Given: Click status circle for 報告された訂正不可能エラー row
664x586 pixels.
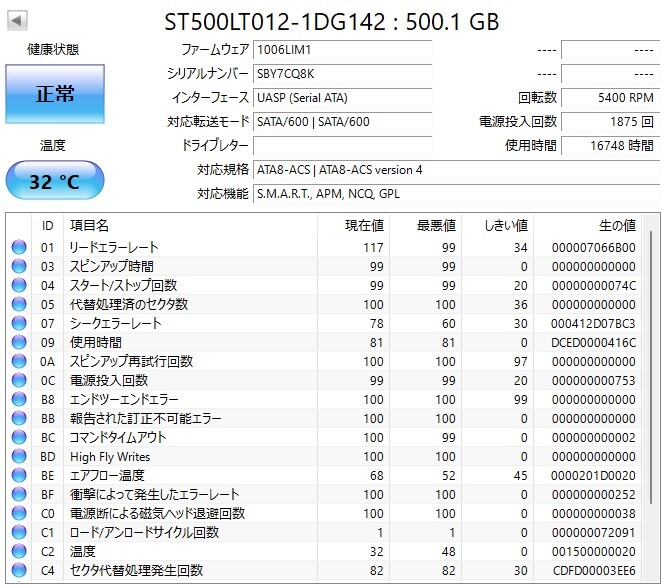Looking at the screenshot, I should (19, 418).
